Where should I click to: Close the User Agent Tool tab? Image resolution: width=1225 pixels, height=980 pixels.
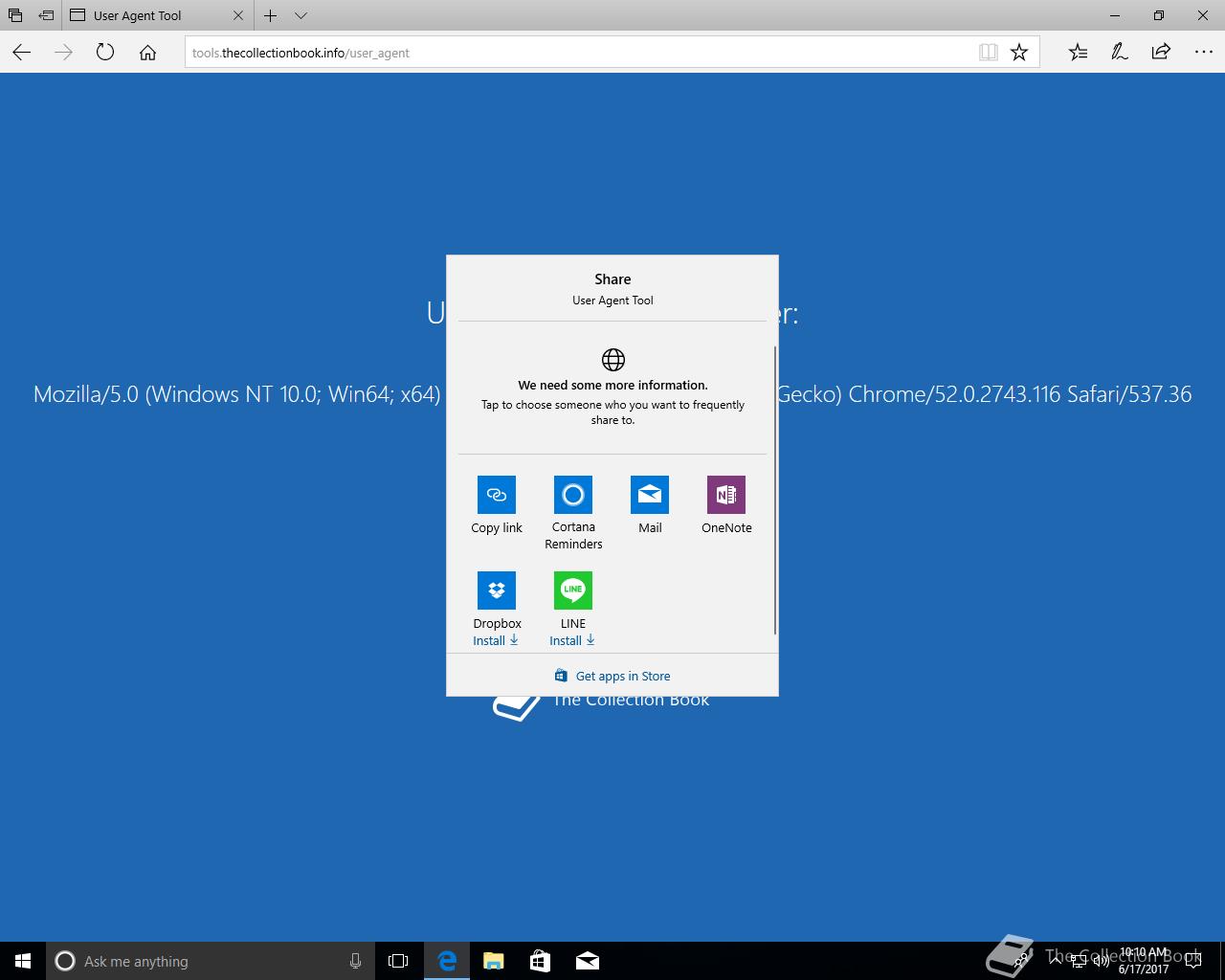238,15
